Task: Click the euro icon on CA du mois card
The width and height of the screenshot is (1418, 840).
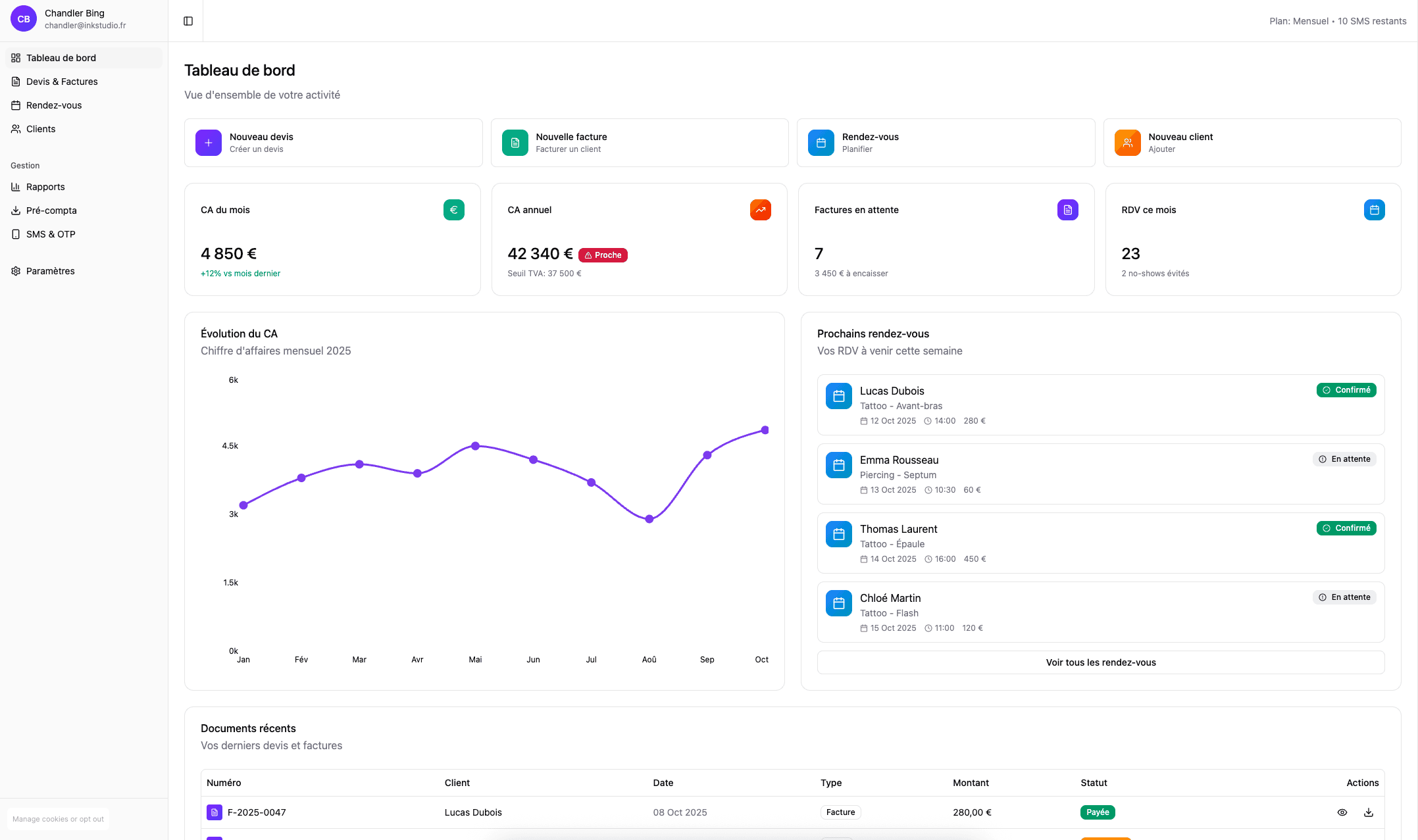Action: (453, 210)
